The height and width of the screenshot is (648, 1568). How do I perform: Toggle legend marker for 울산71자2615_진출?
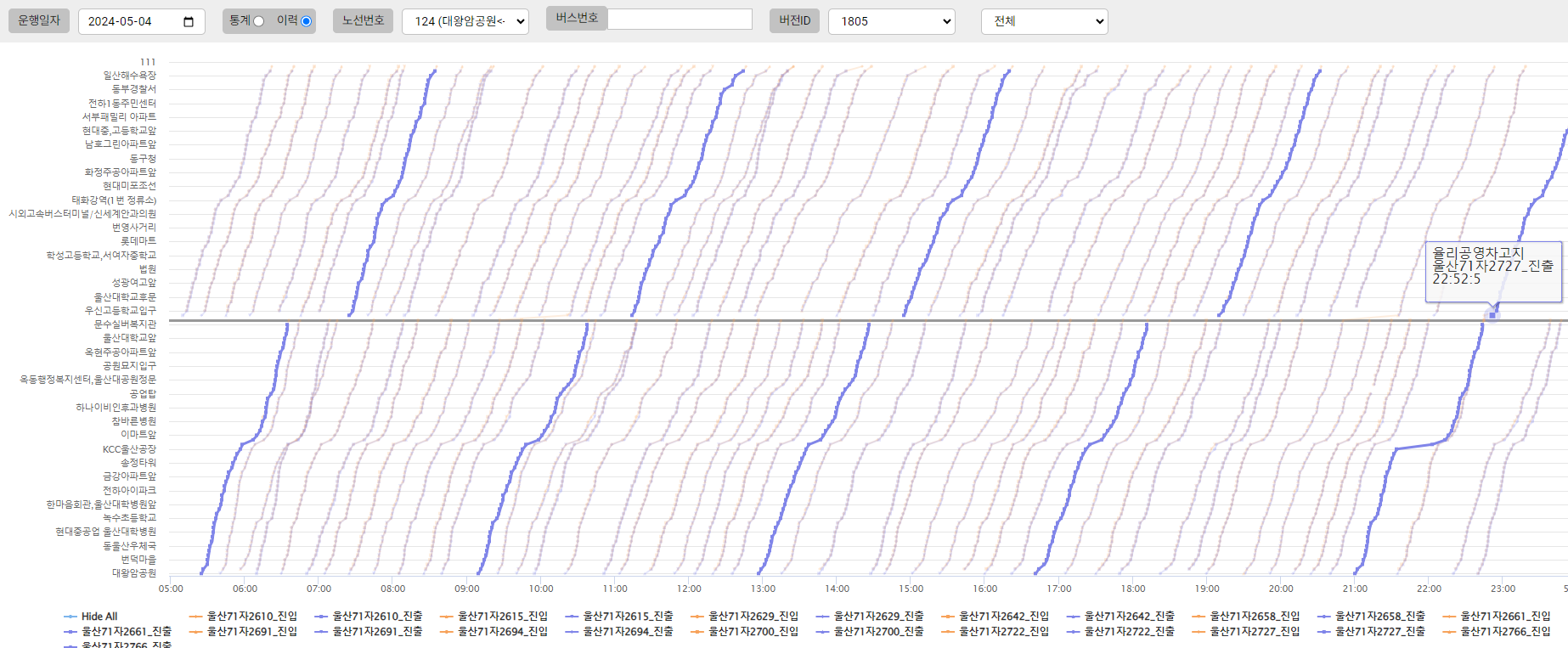[x=572, y=617]
